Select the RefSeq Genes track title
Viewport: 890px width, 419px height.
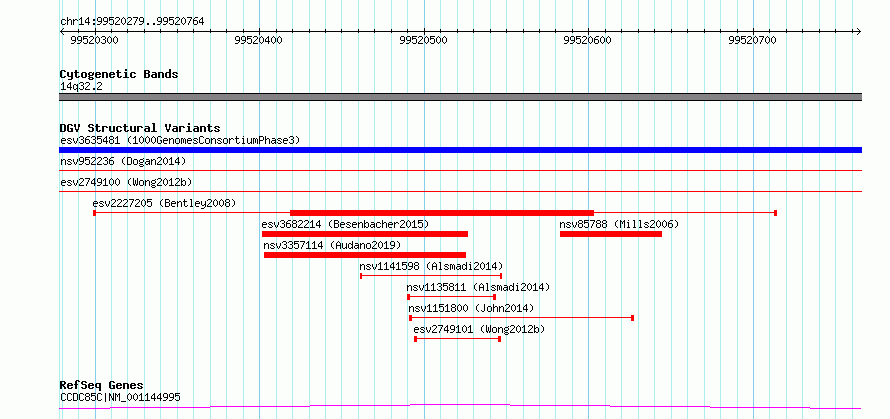point(102,386)
